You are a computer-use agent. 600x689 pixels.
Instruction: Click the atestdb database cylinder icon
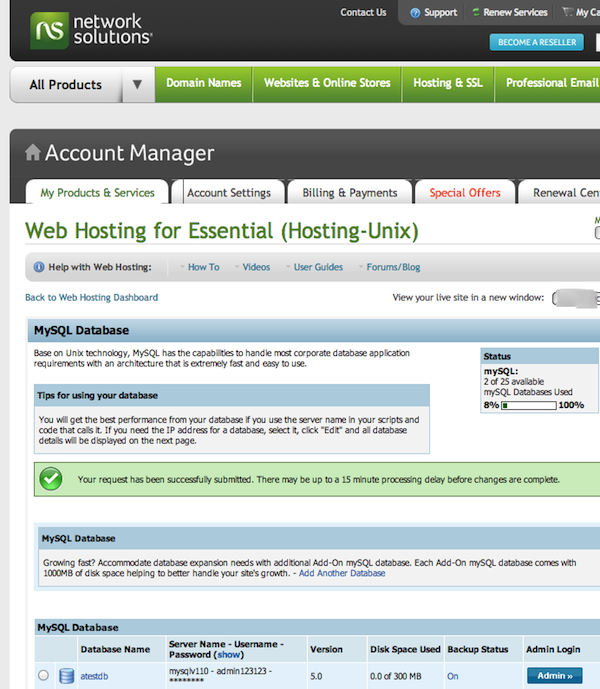tap(67, 676)
